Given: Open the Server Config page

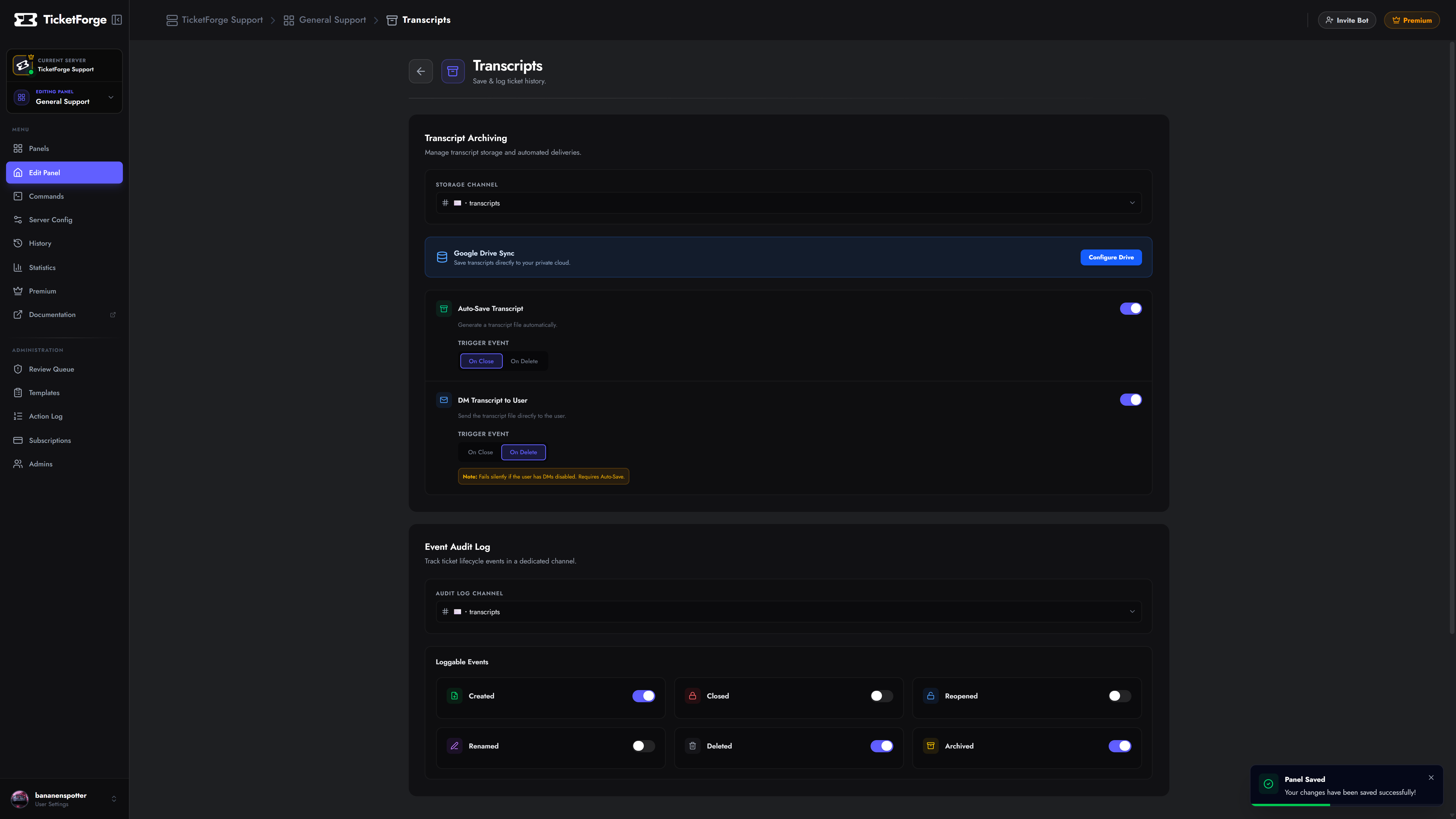Looking at the screenshot, I should tap(64, 220).
